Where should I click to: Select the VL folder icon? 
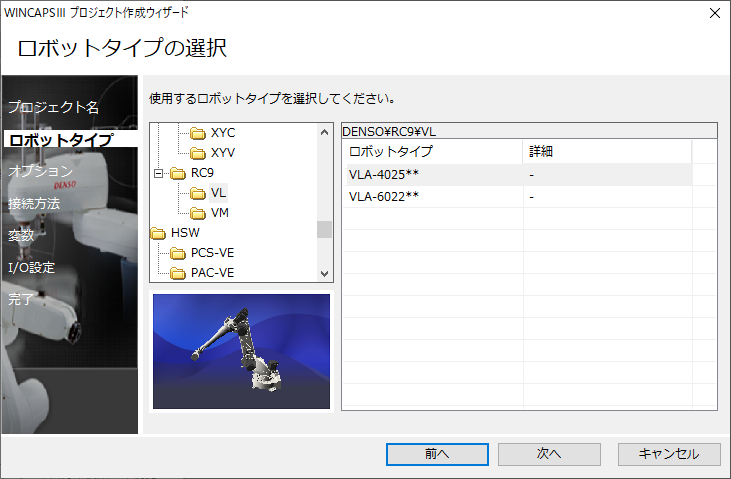click(x=197, y=193)
